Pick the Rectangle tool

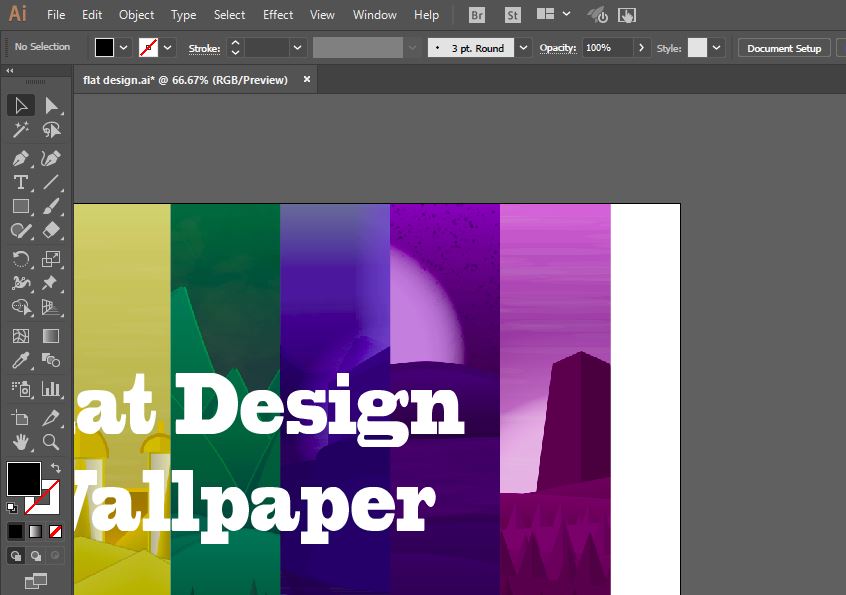20,208
